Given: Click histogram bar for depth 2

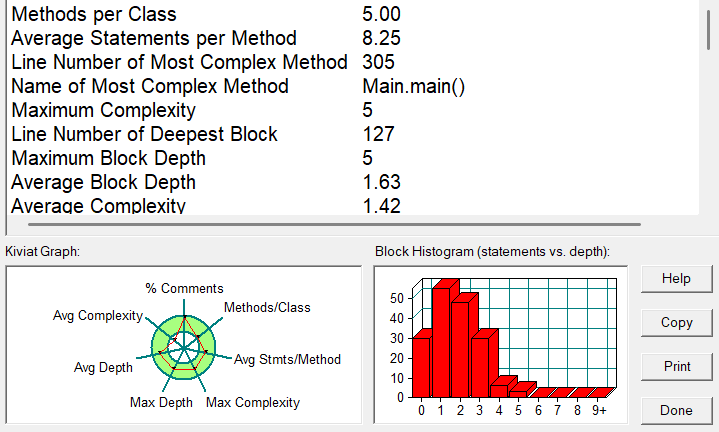Looking at the screenshot, I should [x=460, y=349].
